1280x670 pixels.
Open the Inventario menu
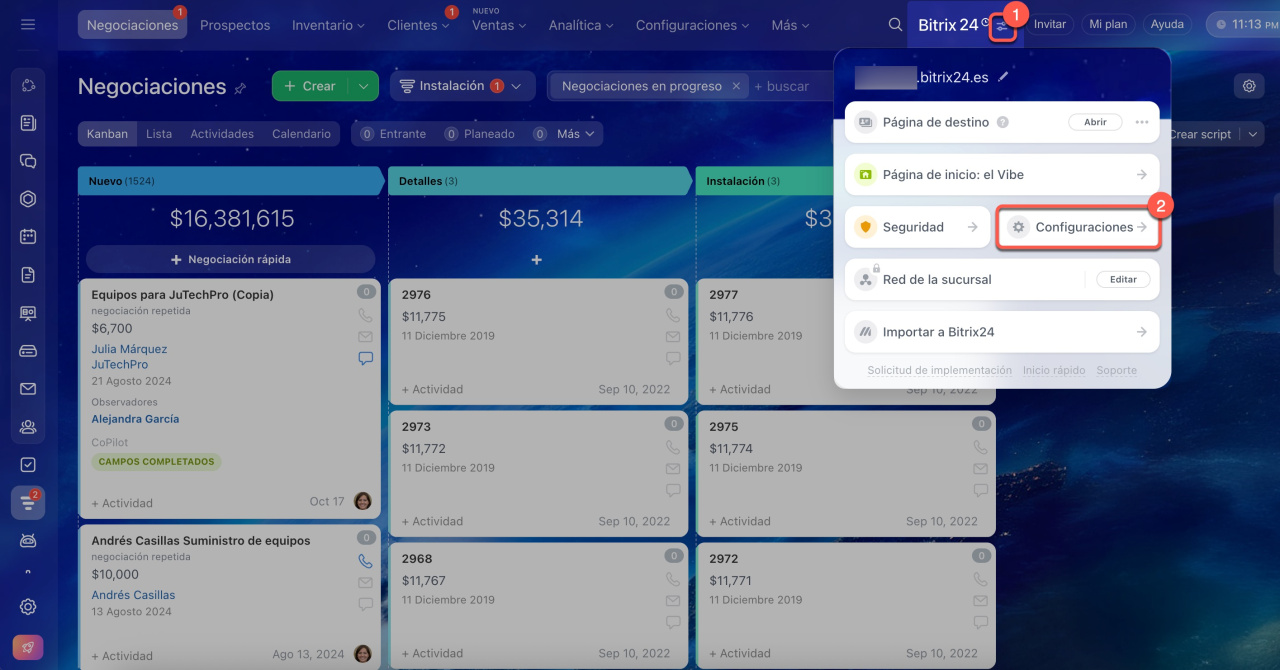click(328, 25)
